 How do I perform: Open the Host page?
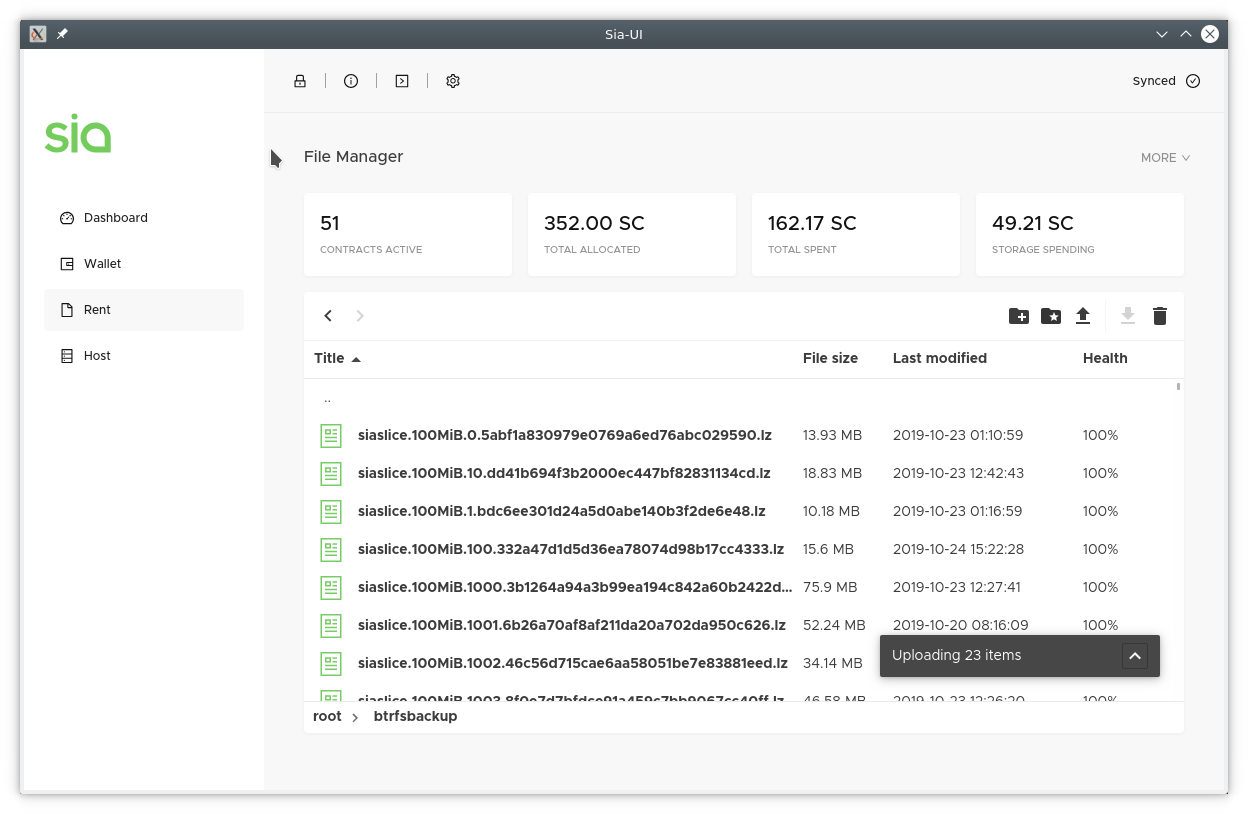144,356
